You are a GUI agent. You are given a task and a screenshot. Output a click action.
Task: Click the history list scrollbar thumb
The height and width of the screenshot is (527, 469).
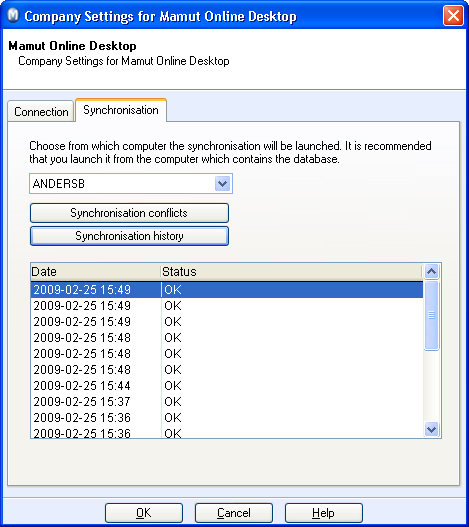(x=431, y=316)
